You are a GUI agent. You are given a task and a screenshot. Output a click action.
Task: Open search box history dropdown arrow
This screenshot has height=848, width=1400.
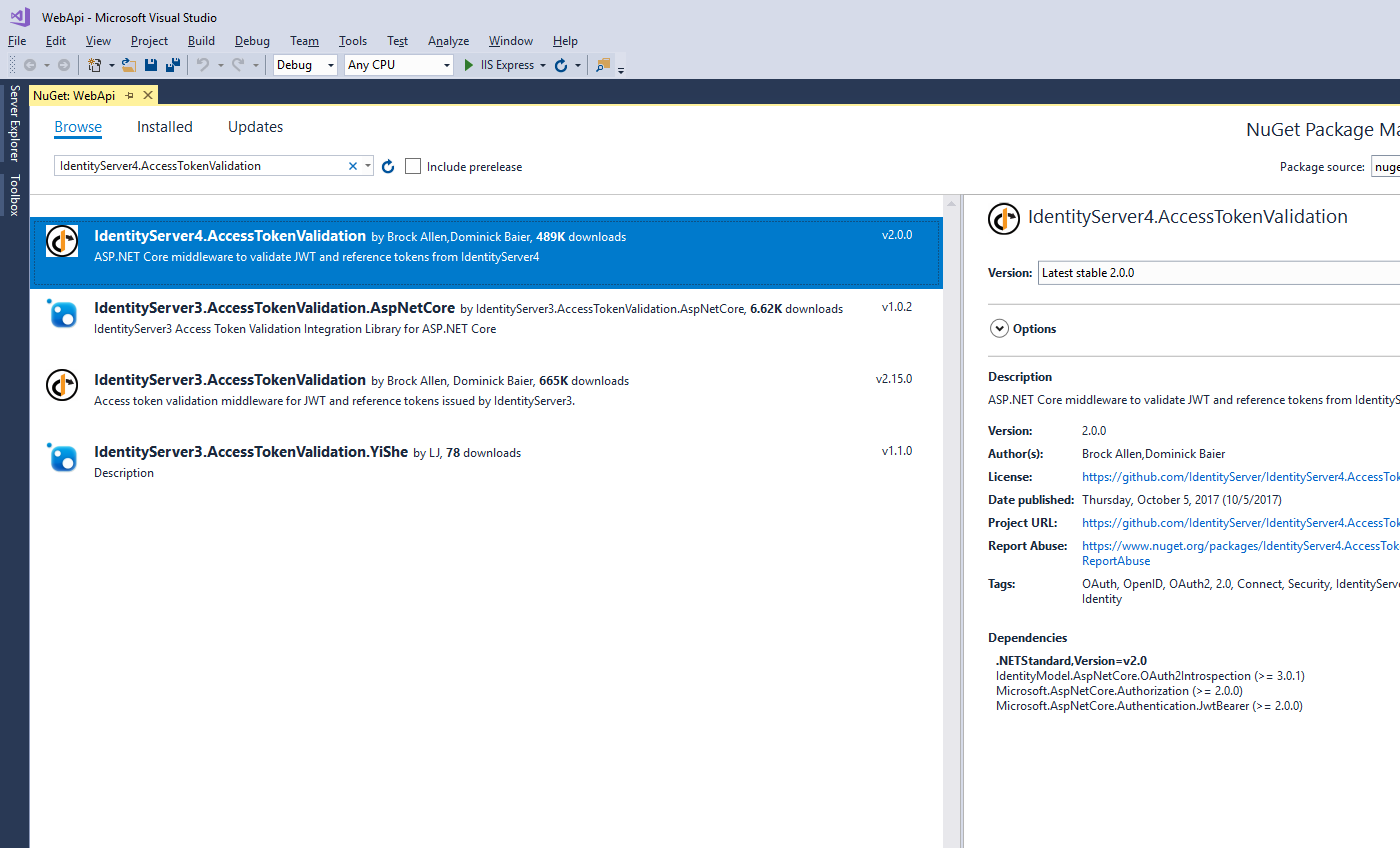click(x=368, y=166)
